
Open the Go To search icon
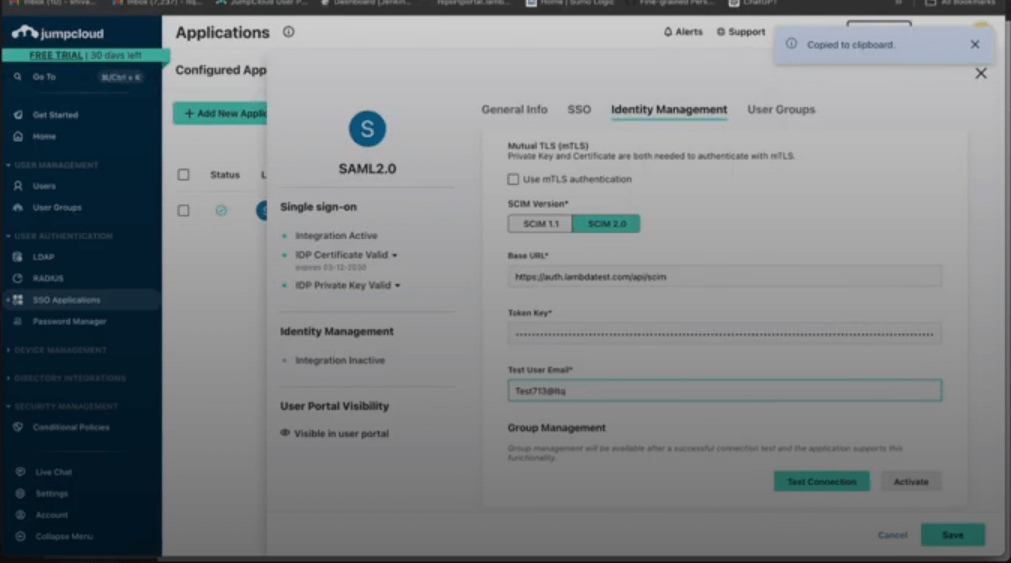tap(17, 77)
